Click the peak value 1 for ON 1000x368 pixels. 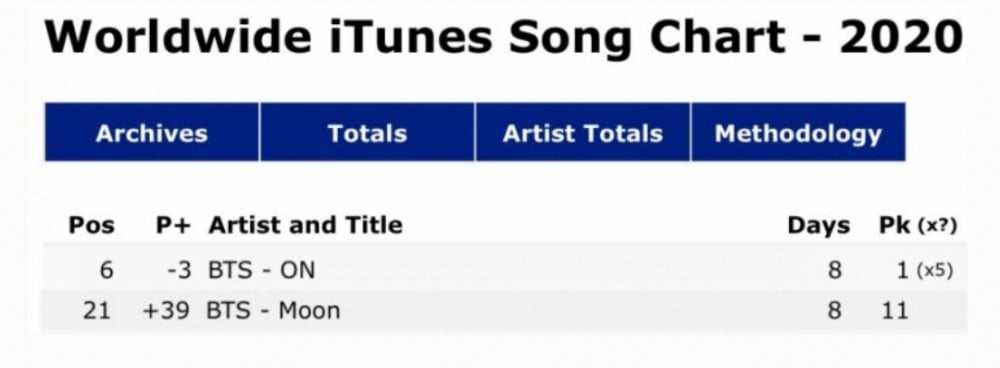[902, 270]
